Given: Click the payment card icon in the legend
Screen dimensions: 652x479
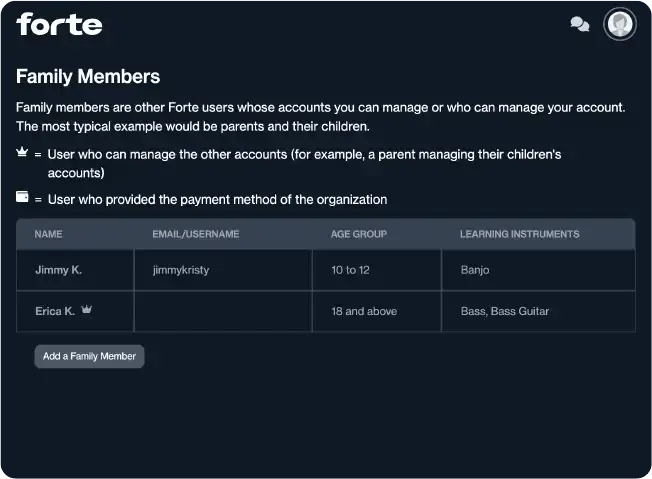Looking at the screenshot, I should [22, 198].
